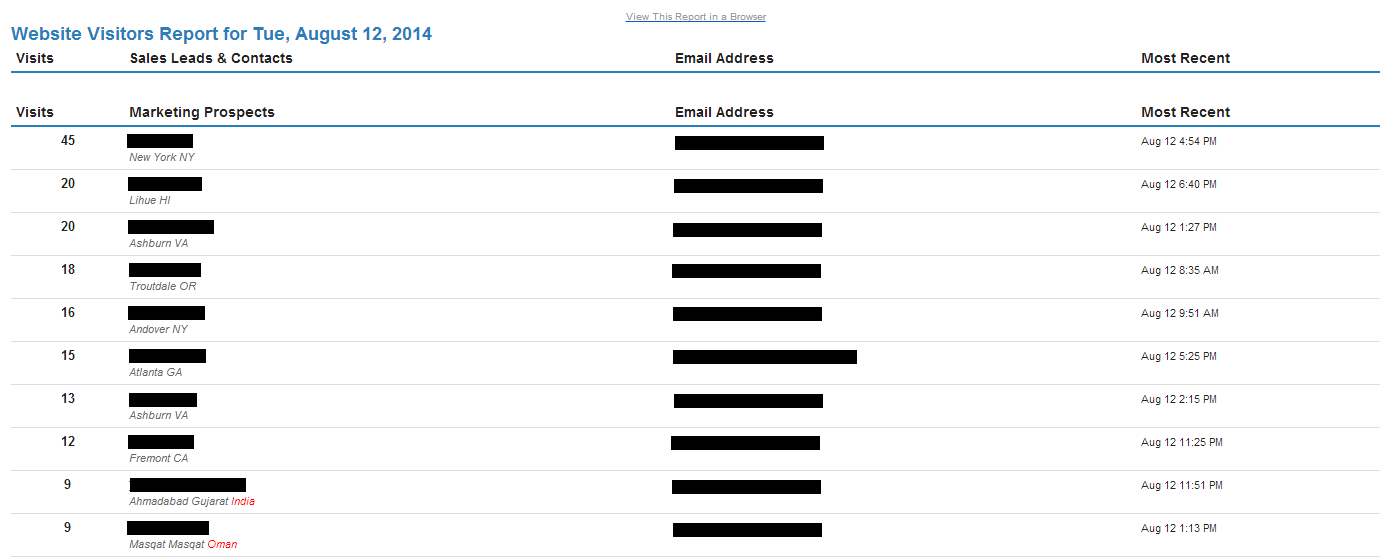The width and height of the screenshot is (1392, 557).
Task: Open the redacted prospect name for Troutdale OR
Action: pyautogui.click(x=165, y=270)
